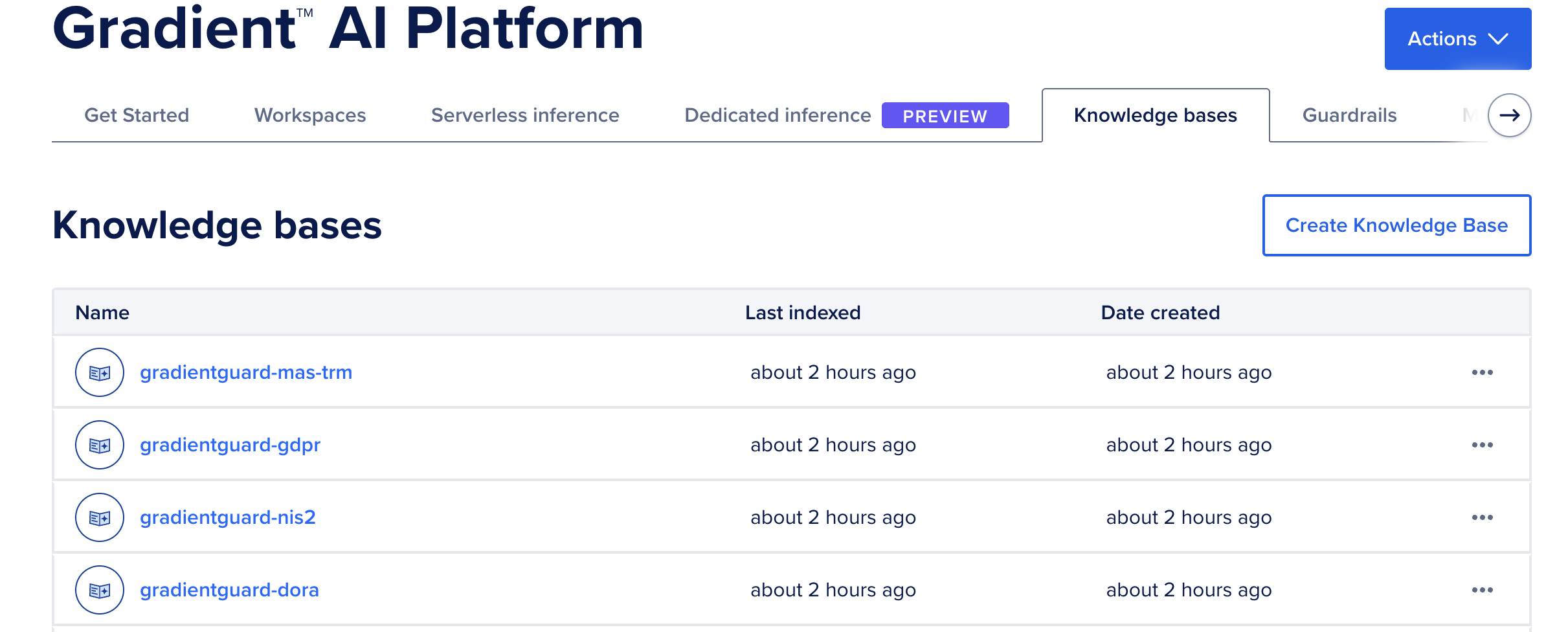
Task: Open the Actions dropdown button
Action: [x=1457, y=39]
